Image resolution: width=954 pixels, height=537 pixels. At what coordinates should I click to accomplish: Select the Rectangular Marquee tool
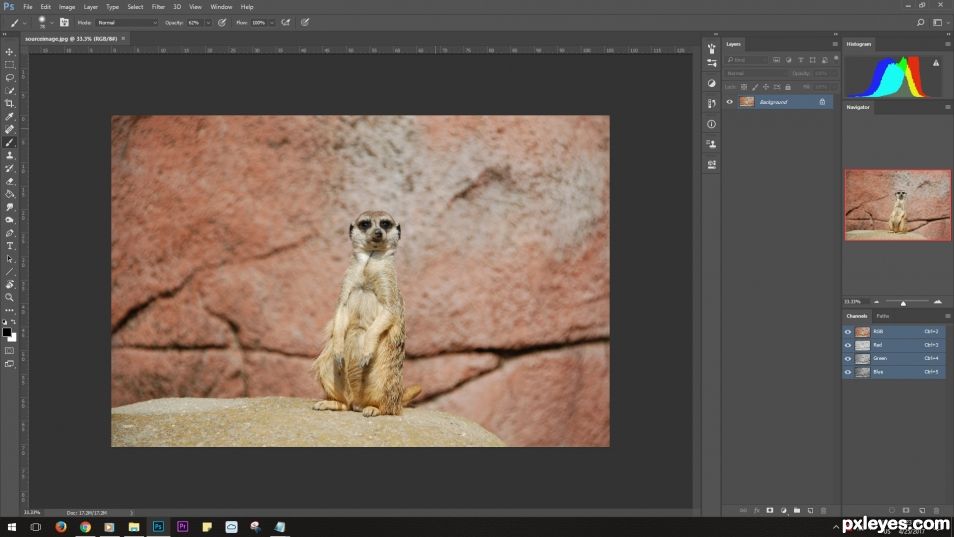pos(9,64)
